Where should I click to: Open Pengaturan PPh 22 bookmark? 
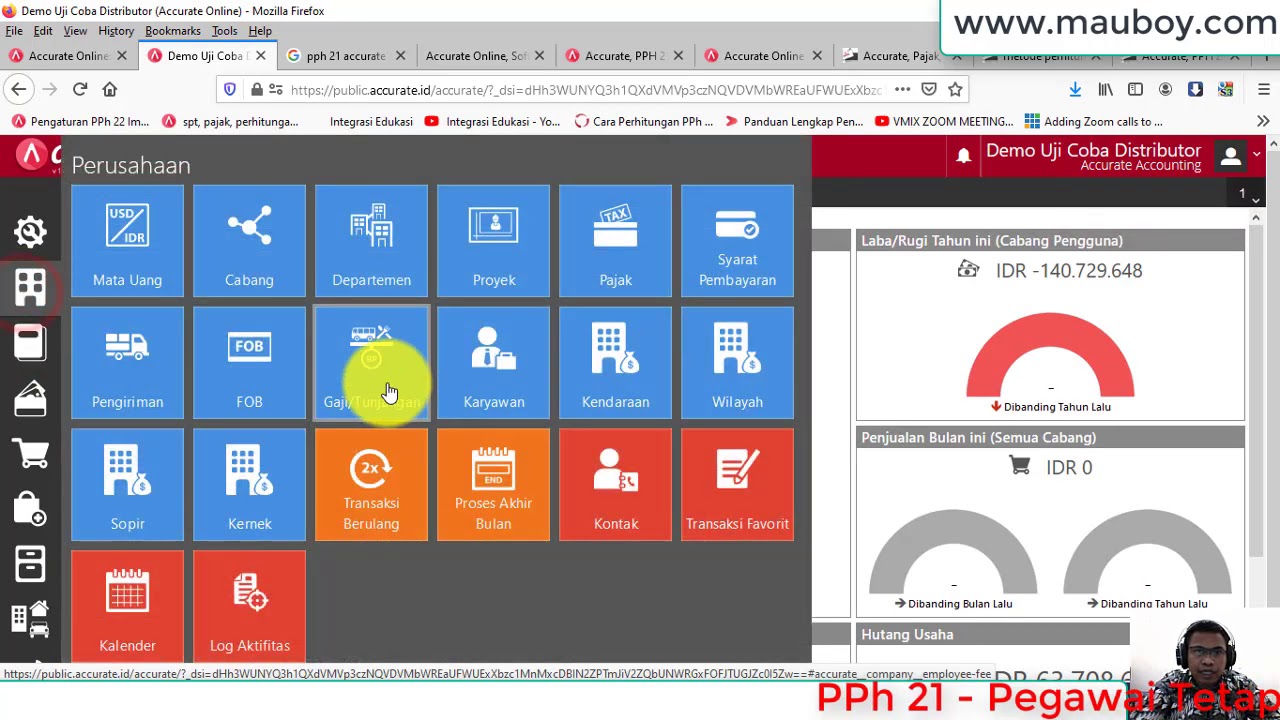[x=80, y=121]
